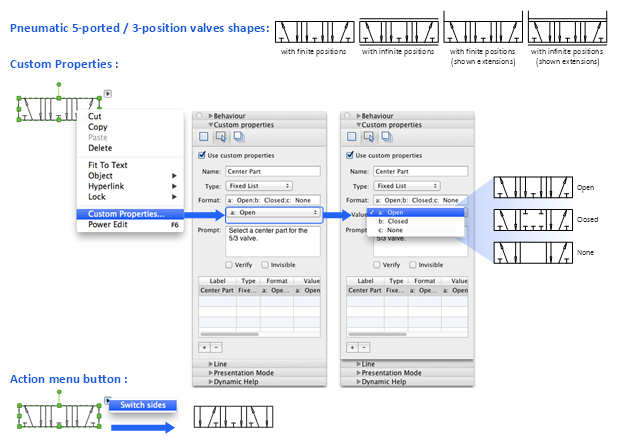Click the stacked-squares icon in left panel
The height and width of the screenshot is (443, 640).
[239, 137]
